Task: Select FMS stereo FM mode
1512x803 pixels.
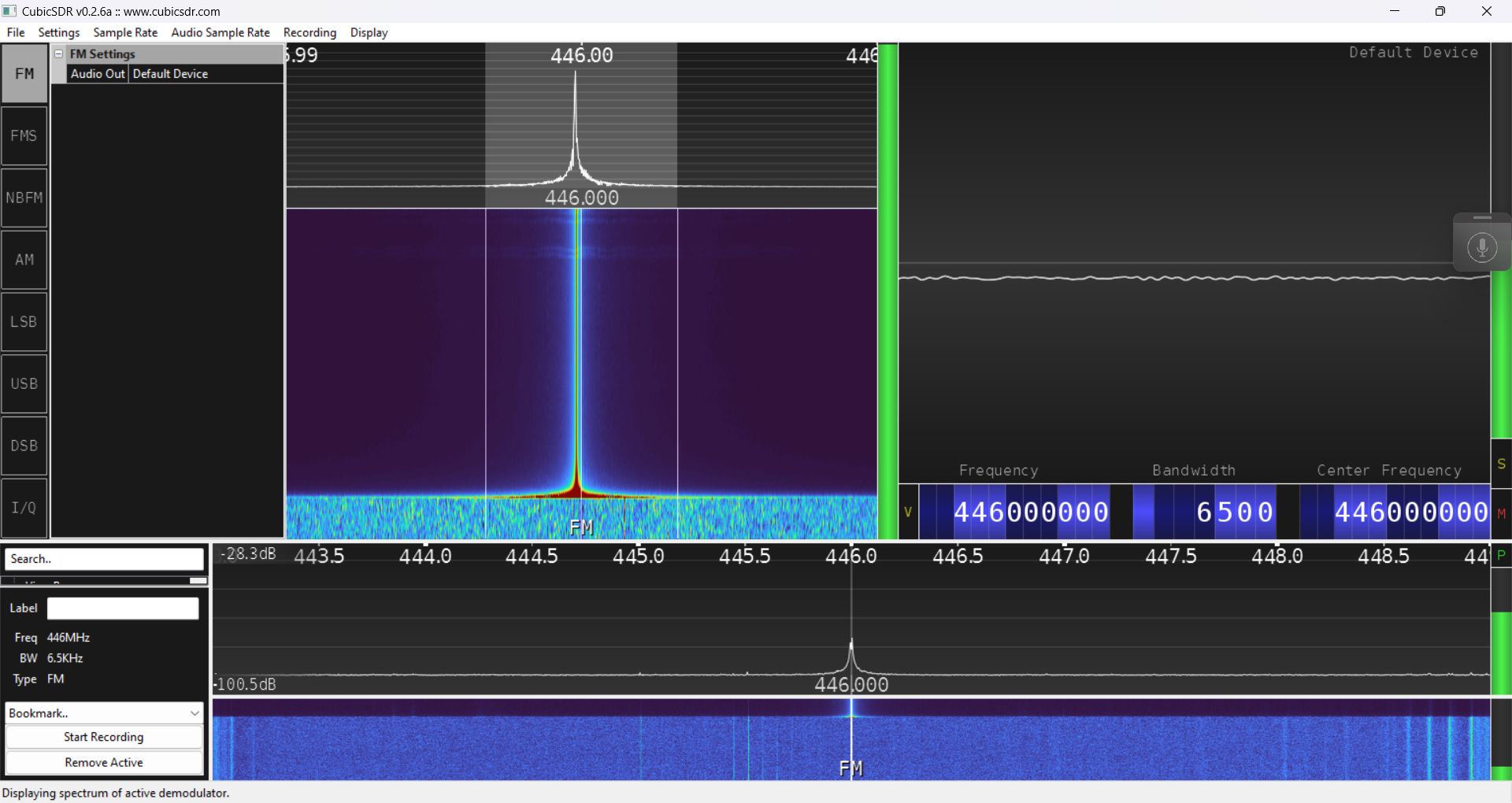Action: click(x=24, y=135)
